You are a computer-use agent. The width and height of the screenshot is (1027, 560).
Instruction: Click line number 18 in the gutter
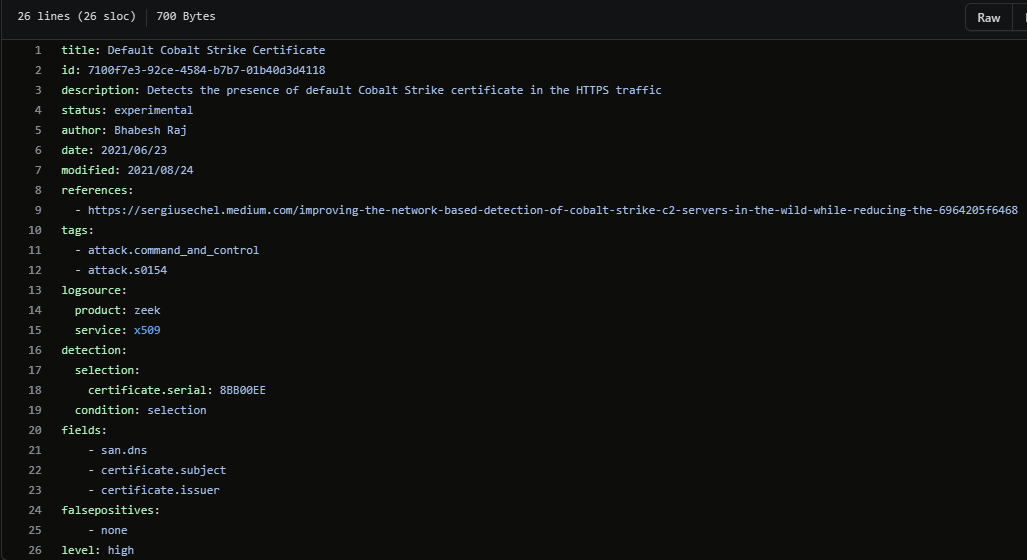click(36, 390)
